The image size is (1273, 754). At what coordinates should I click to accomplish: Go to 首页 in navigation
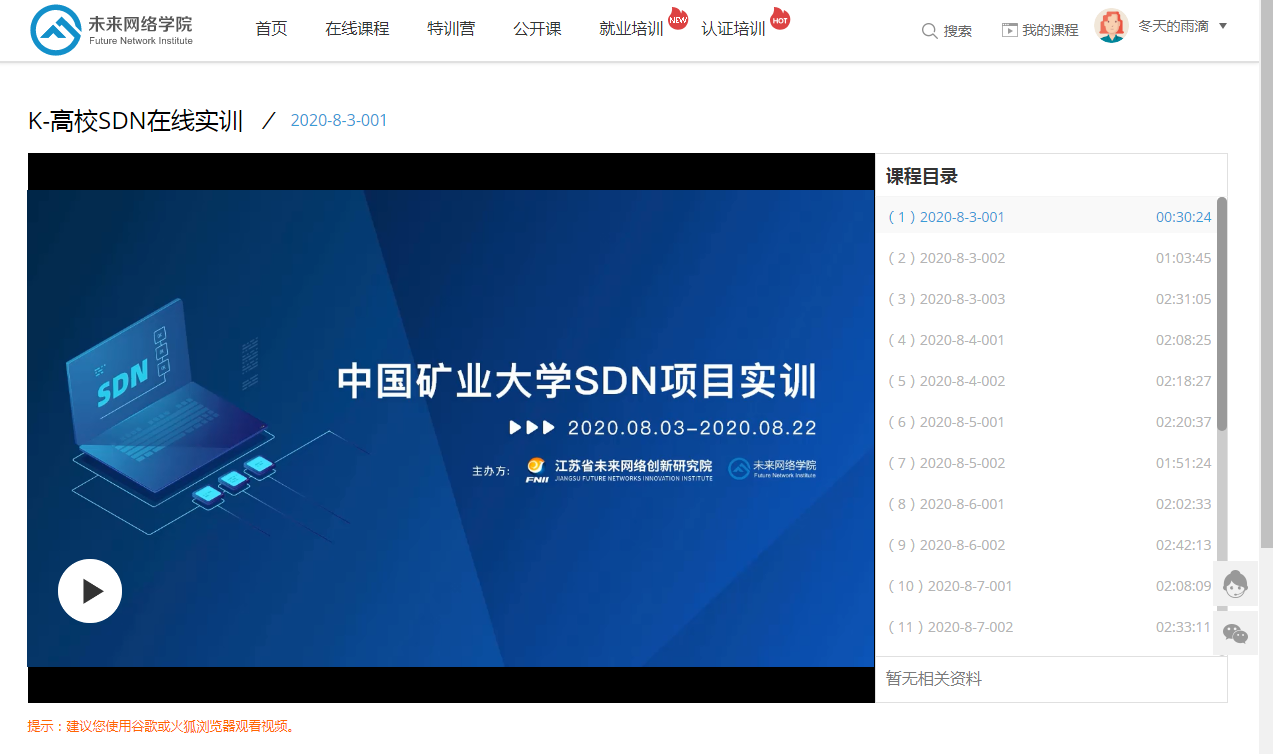pos(271,29)
